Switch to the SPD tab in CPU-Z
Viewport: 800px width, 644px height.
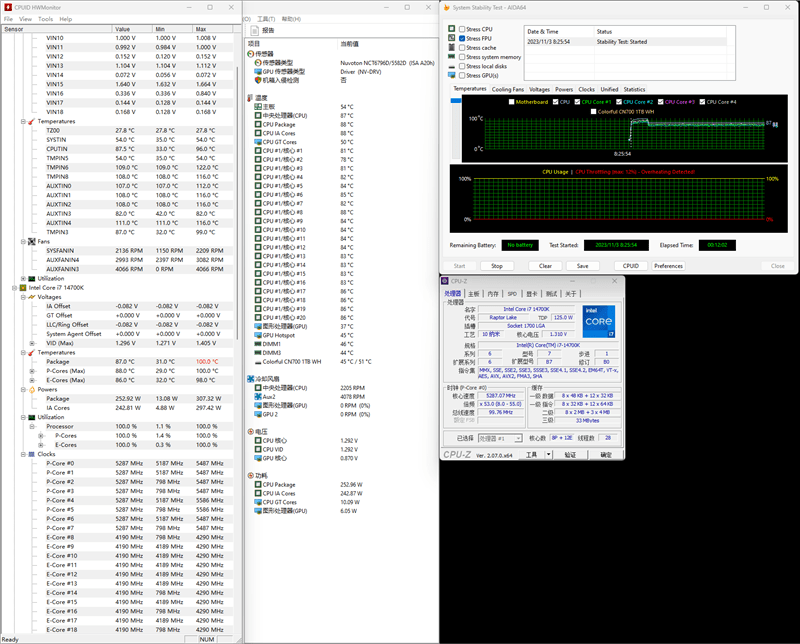pos(512,294)
